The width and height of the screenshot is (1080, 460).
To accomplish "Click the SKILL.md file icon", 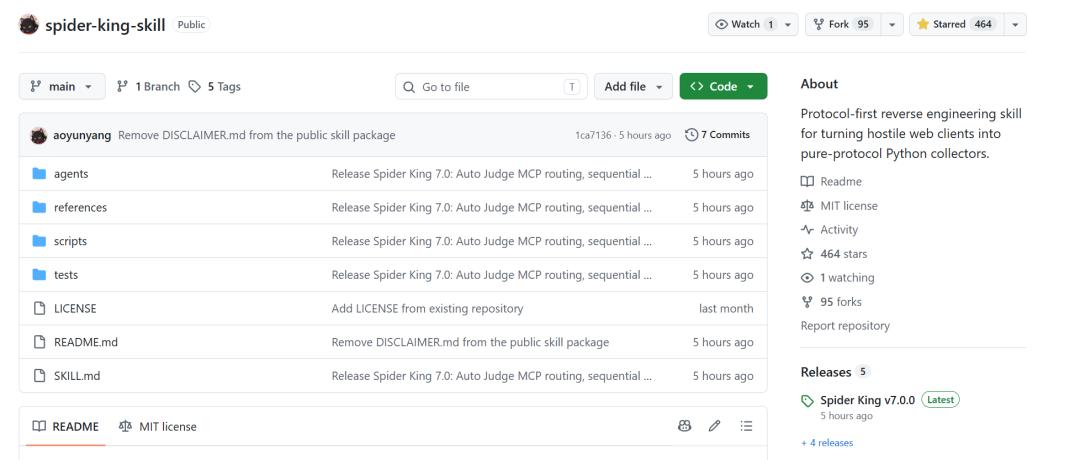I will point(39,376).
